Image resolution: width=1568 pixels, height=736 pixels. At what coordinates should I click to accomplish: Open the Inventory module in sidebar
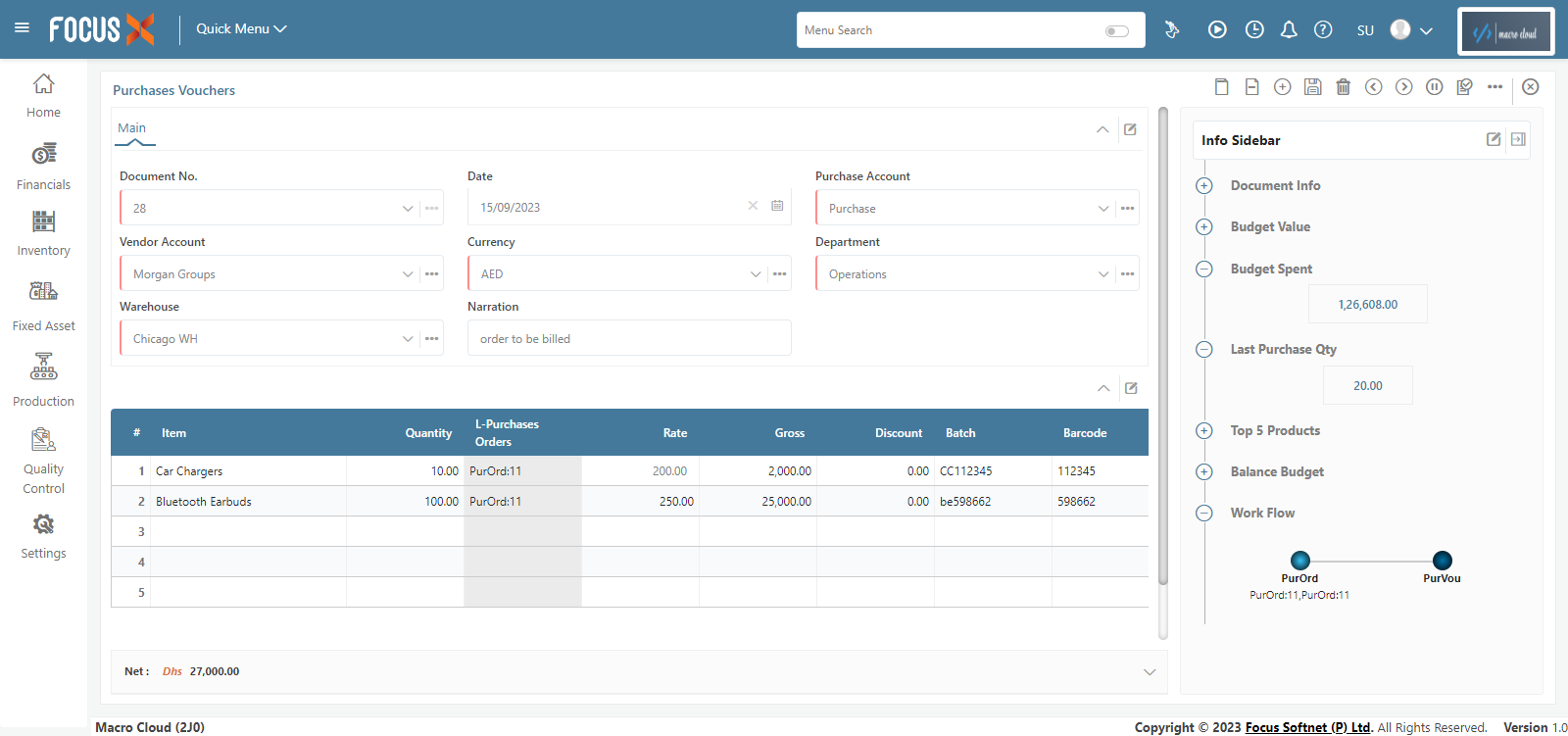43,233
